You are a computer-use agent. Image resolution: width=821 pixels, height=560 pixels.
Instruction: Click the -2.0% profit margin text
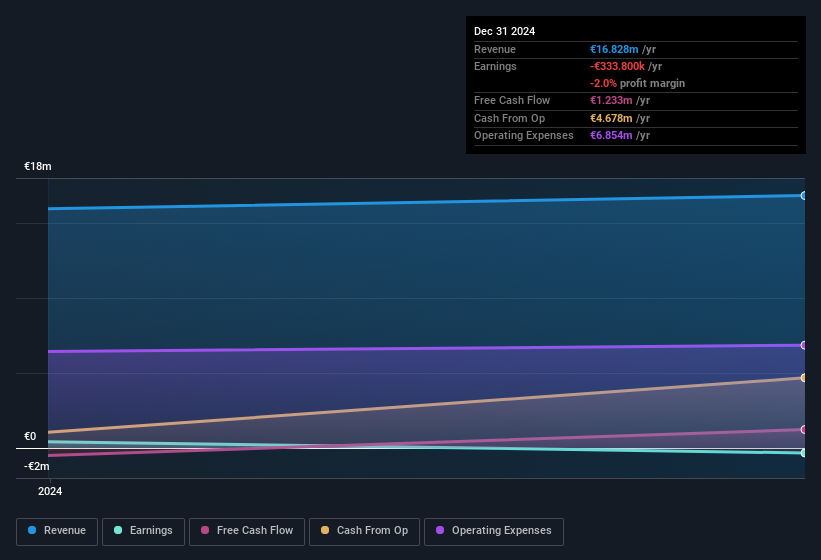(637, 83)
